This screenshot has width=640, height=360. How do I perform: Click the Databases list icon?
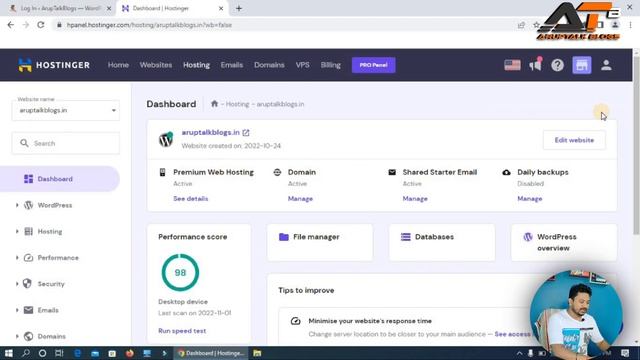(x=406, y=237)
